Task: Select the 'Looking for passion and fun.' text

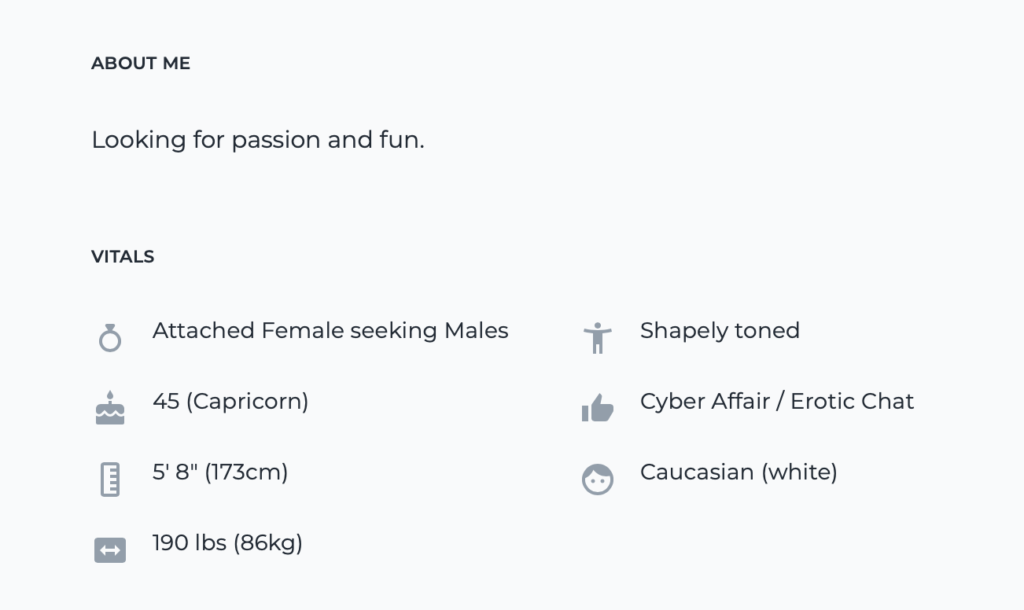Action: [258, 140]
